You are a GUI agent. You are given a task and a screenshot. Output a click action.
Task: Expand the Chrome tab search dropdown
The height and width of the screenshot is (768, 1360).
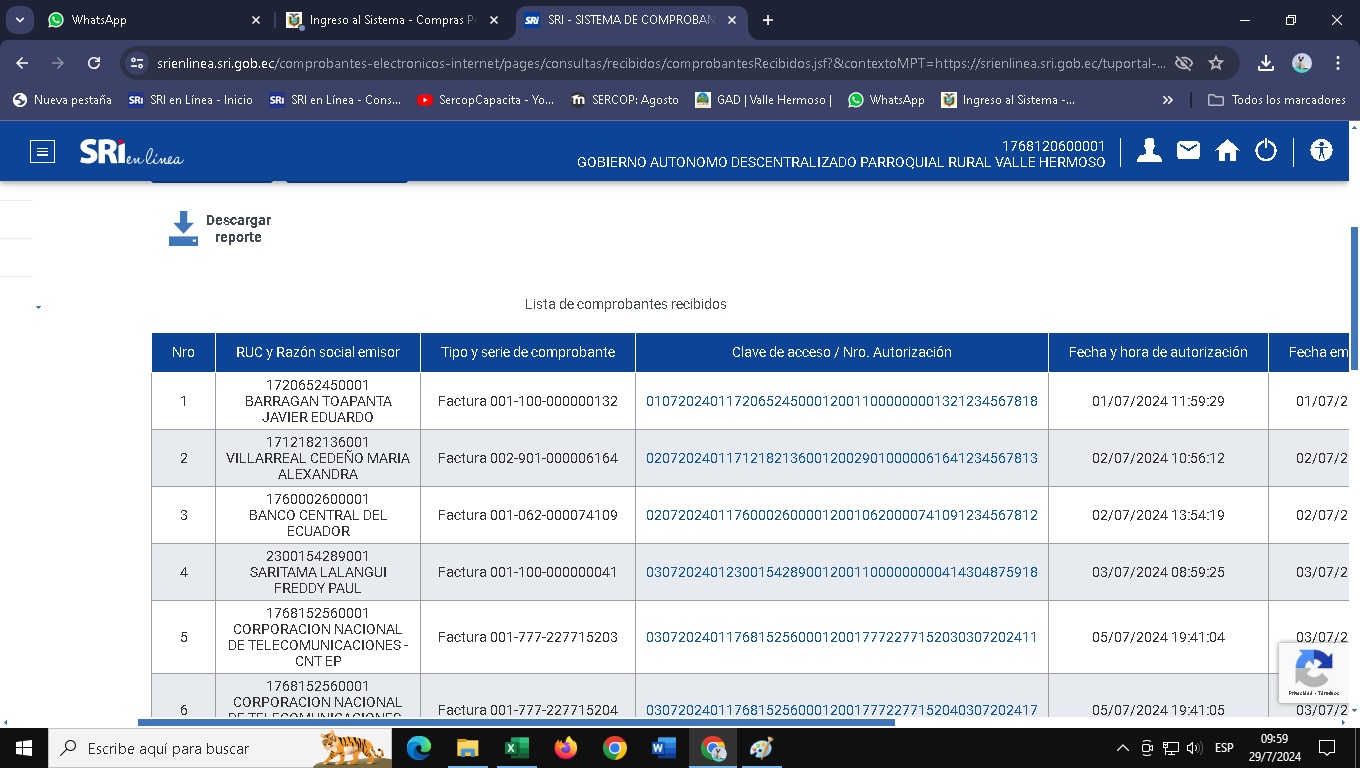coord(20,20)
